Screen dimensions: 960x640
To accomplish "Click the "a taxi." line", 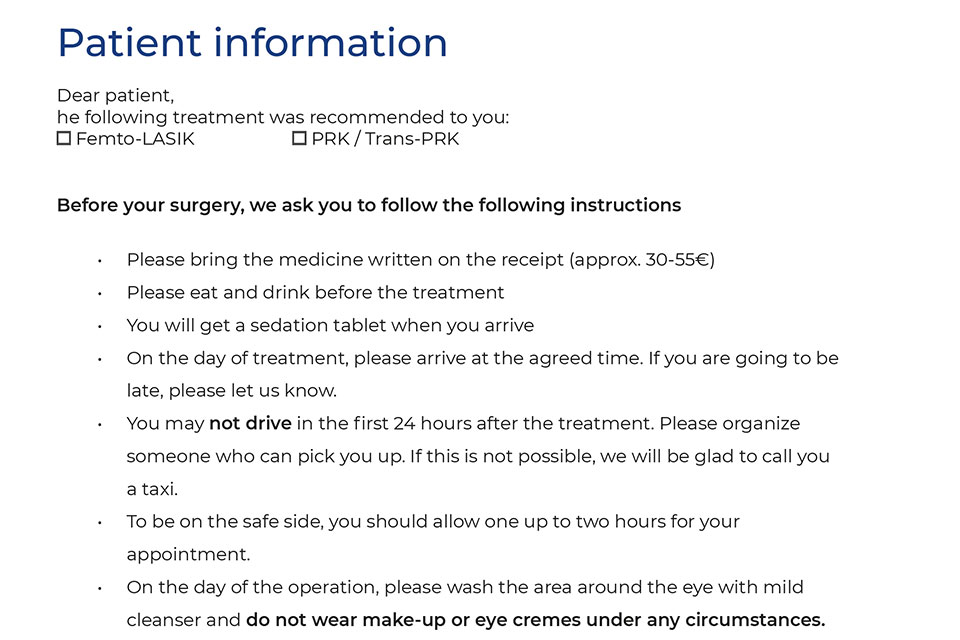I will click(x=152, y=489).
